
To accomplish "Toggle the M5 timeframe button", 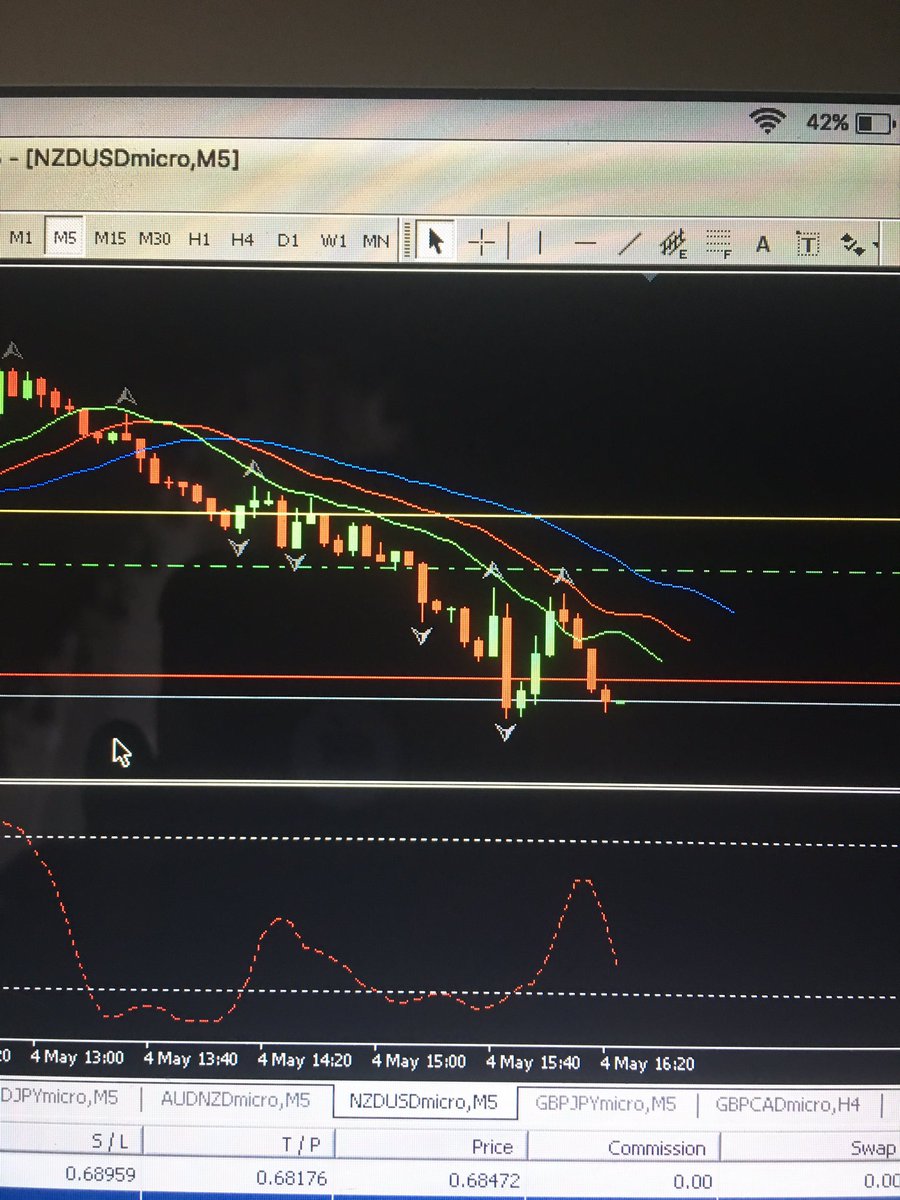I will click(x=65, y=239).
